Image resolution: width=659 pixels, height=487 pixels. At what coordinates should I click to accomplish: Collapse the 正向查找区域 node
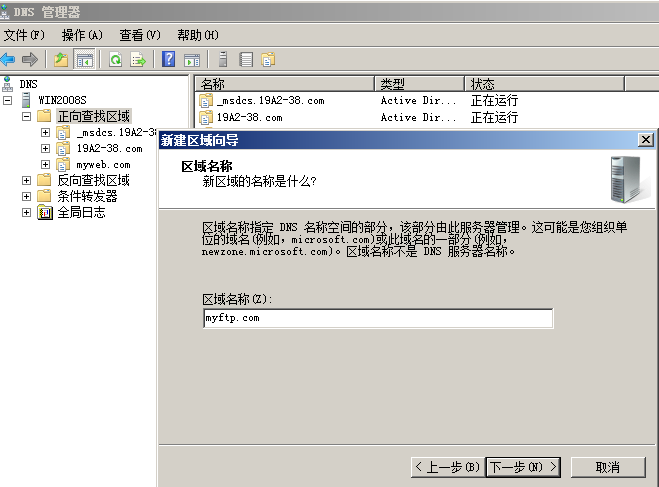pyautogui.click(x=26, y=116)
